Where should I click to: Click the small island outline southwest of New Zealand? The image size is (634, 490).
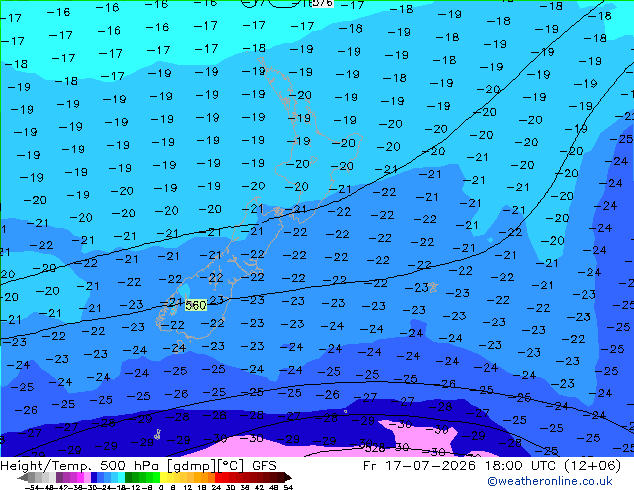(x=157, y=435)
